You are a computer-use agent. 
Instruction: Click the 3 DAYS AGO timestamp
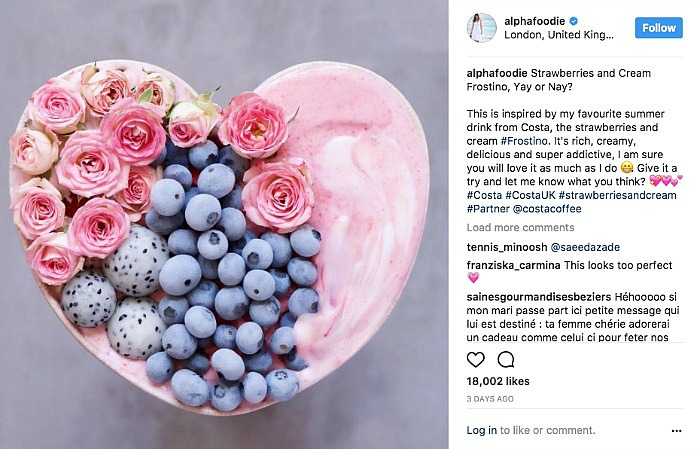tap(490, 399)
